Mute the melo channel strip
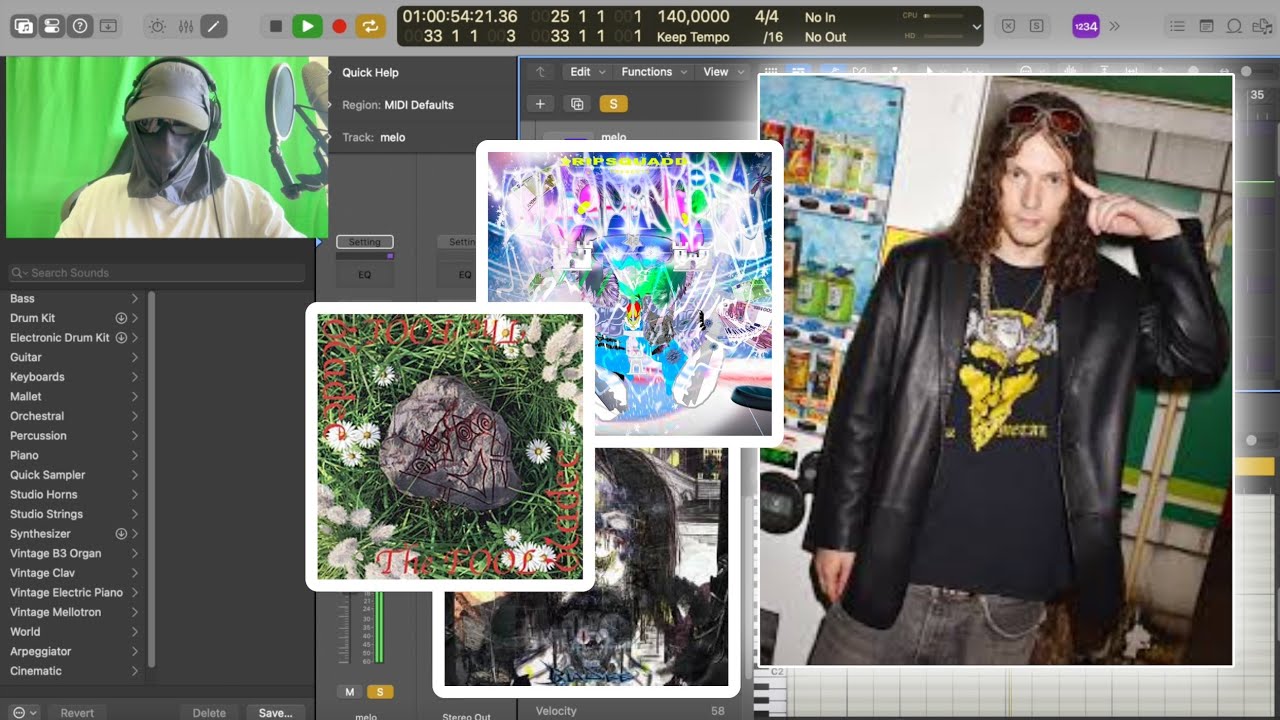The width and height of the screenshot is (1280, 720). coord(350,692)
